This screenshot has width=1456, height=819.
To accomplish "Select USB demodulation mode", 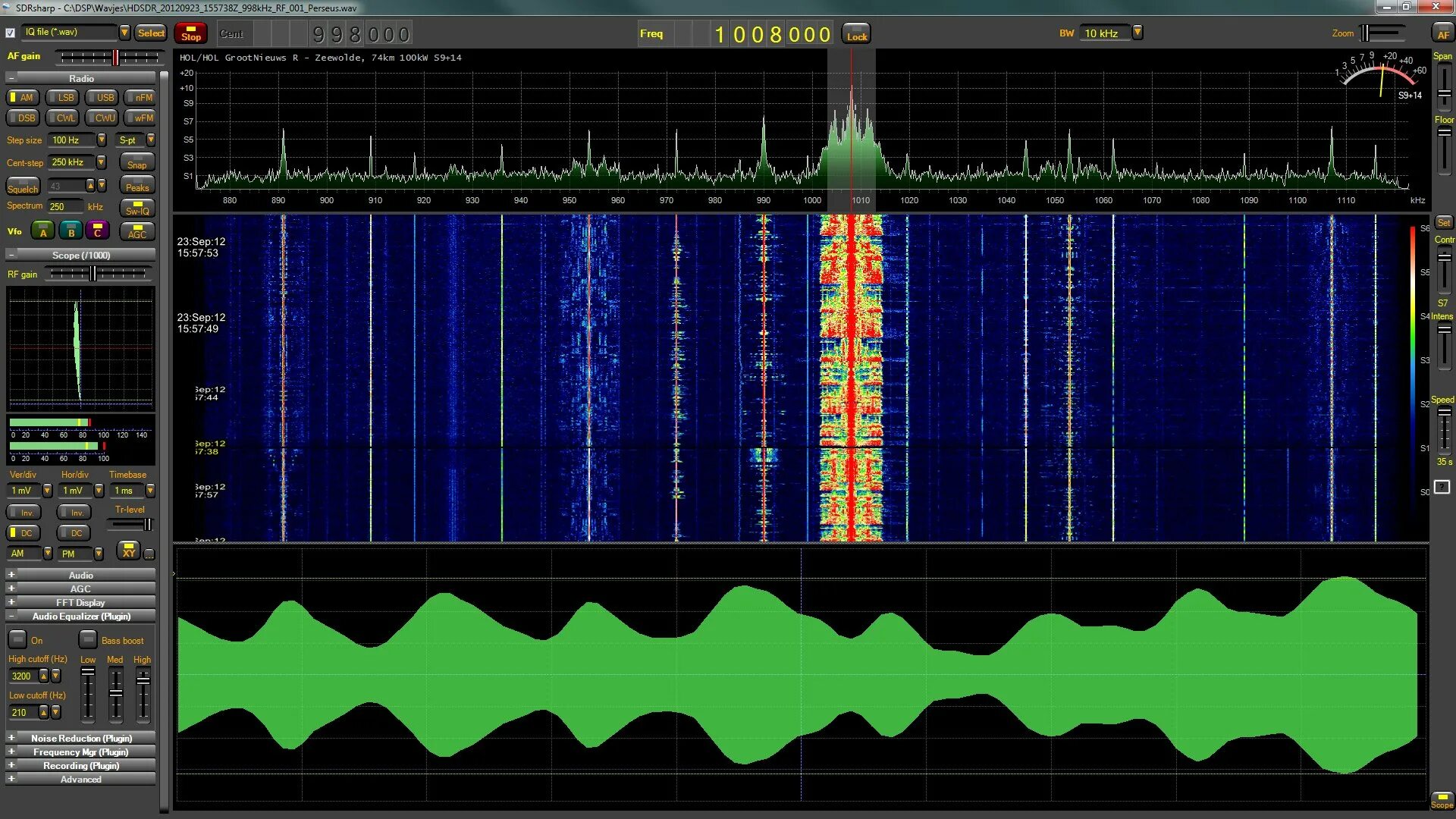I will 102,97.
